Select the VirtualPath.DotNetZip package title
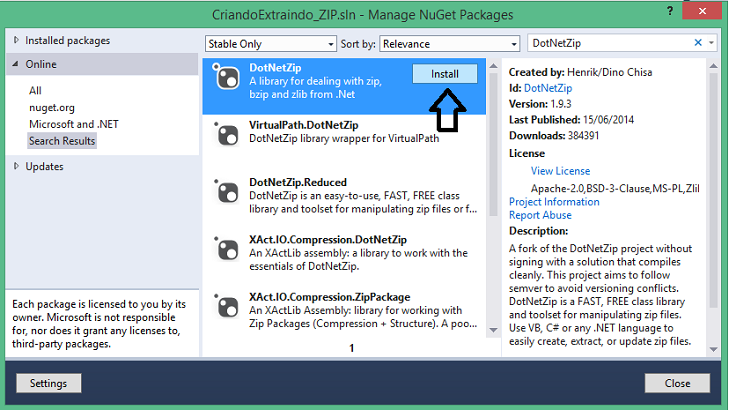Image resolution: width=729 pixels, height=410 pixels. (304, 125)
